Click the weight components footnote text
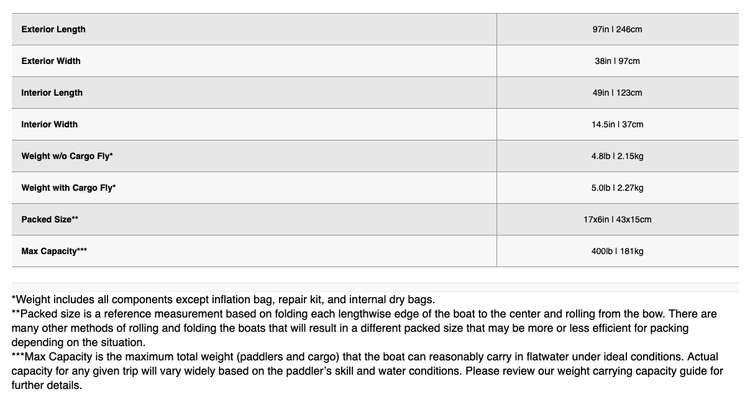Image resolution: width=750 pixels, height=402 pixels. click(223, 300)
